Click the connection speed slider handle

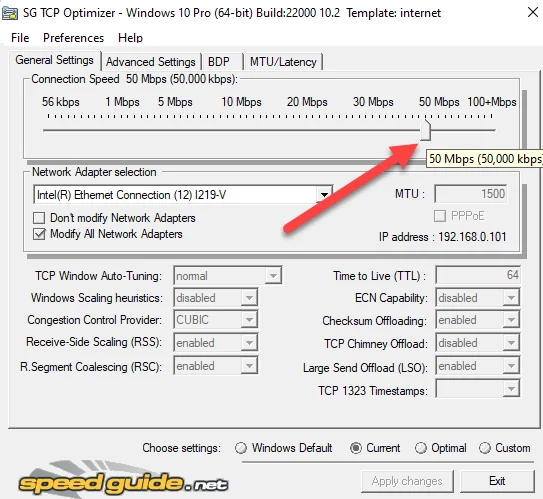click(x=425, y=130)
